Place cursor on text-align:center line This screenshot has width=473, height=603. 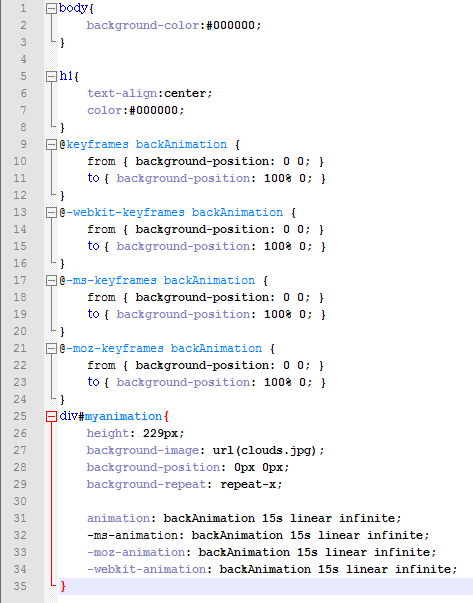(x=150, y=93)
